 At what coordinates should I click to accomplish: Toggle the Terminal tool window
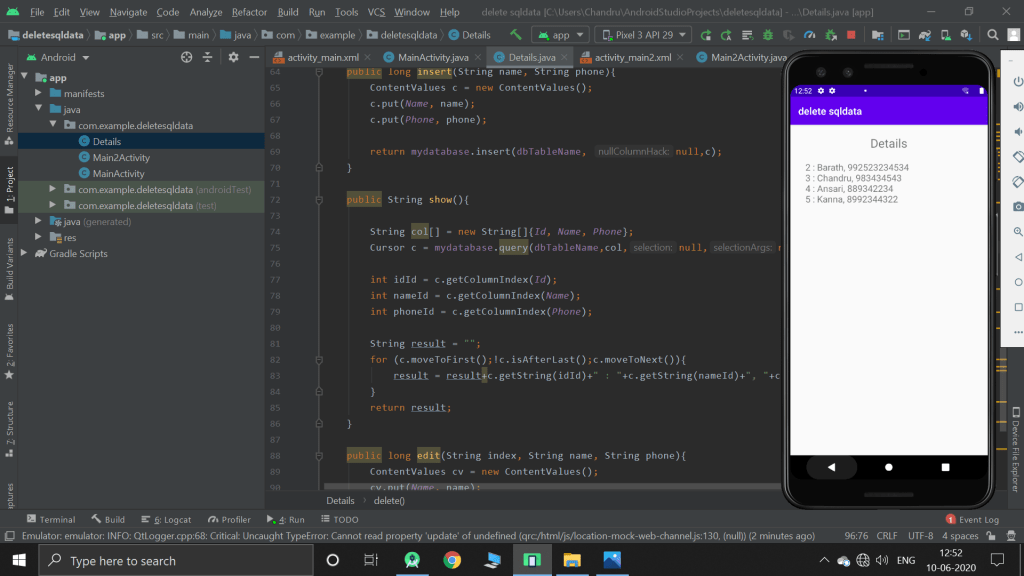coord(50,520)
